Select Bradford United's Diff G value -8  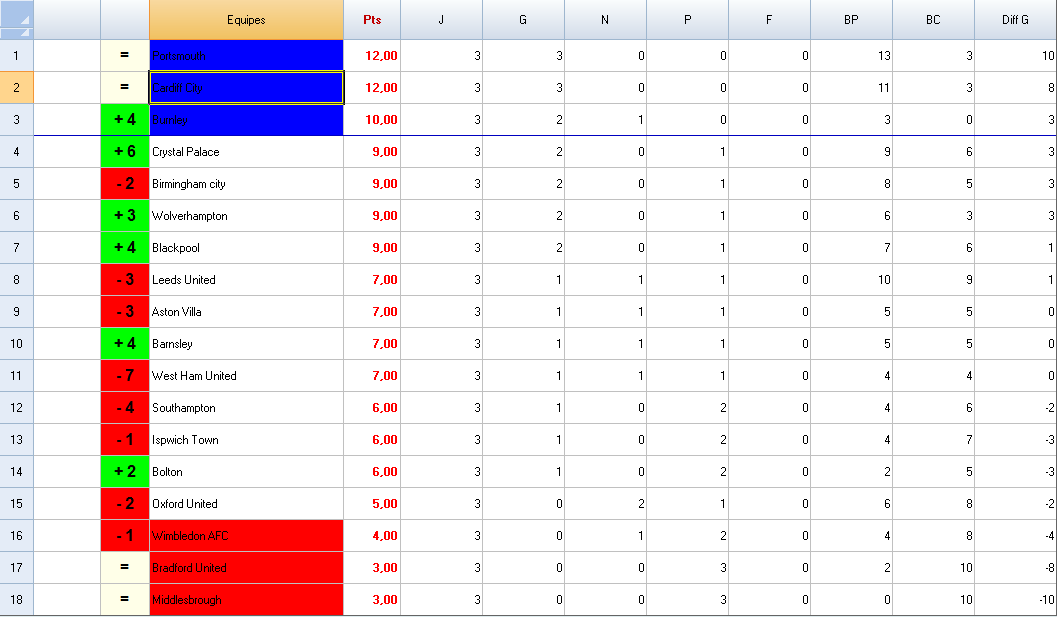pos(1015,568)
